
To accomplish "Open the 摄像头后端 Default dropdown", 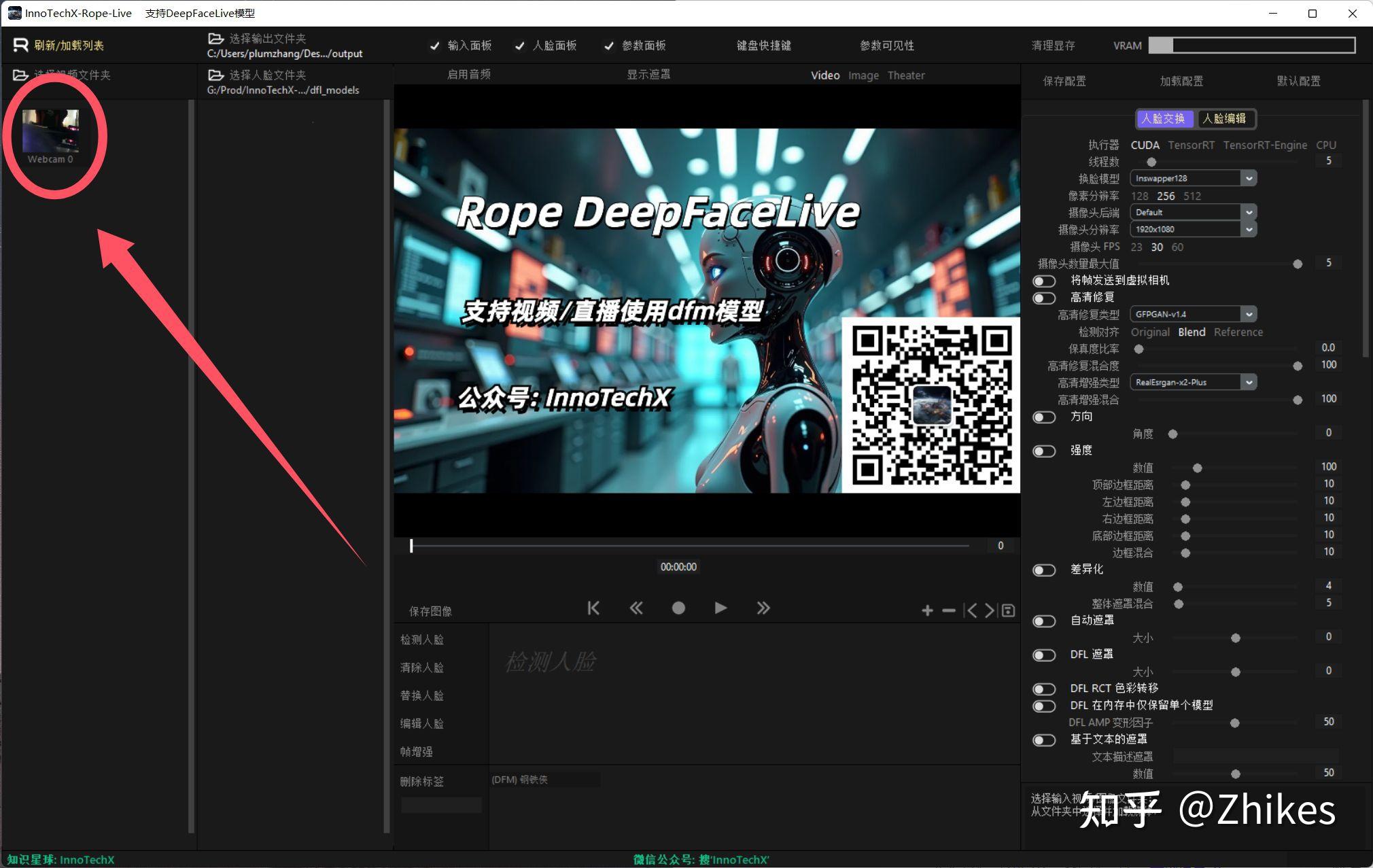I will (x=1193, y=212).
